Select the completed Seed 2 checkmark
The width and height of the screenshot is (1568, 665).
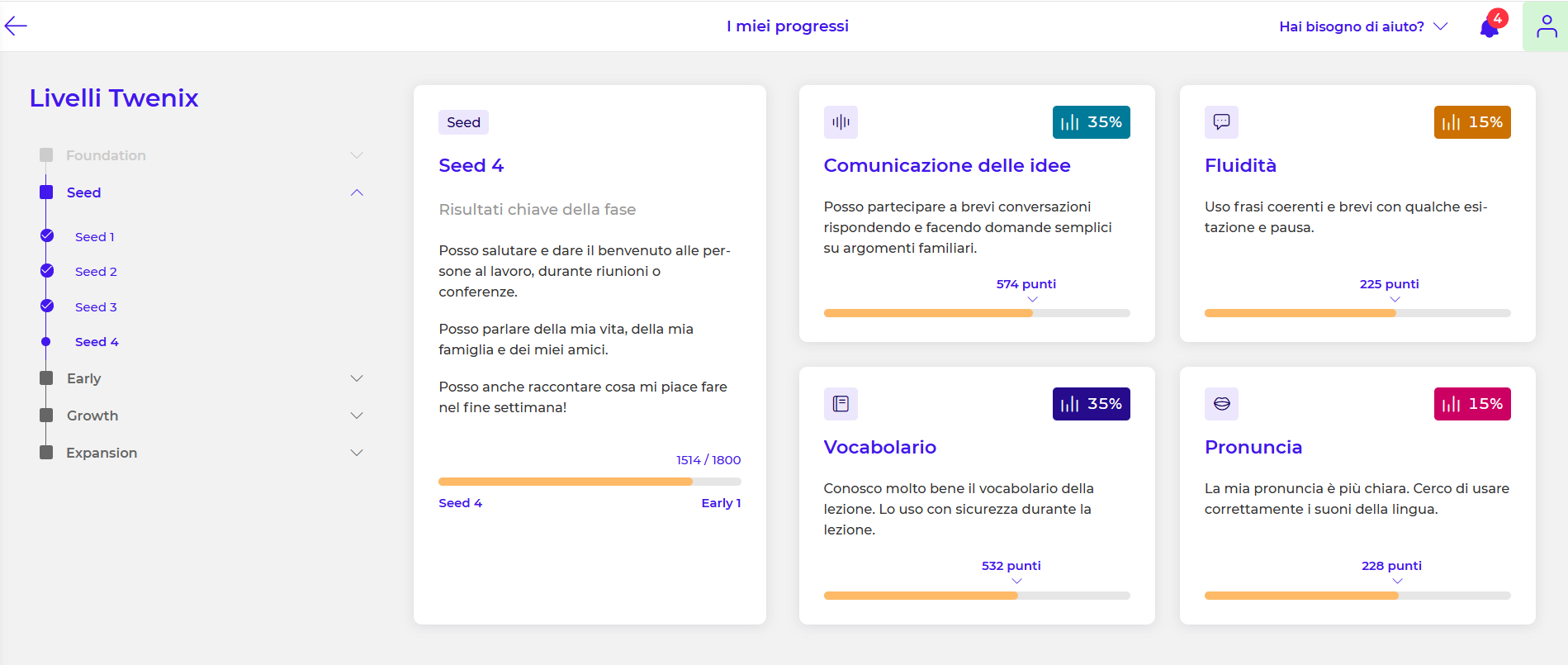[47, 271]
